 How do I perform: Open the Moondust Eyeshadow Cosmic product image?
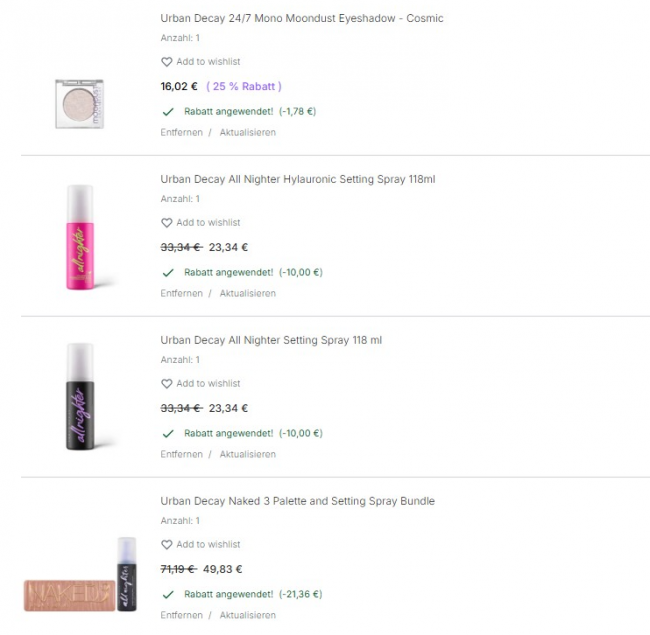click(x=81, y=102)
